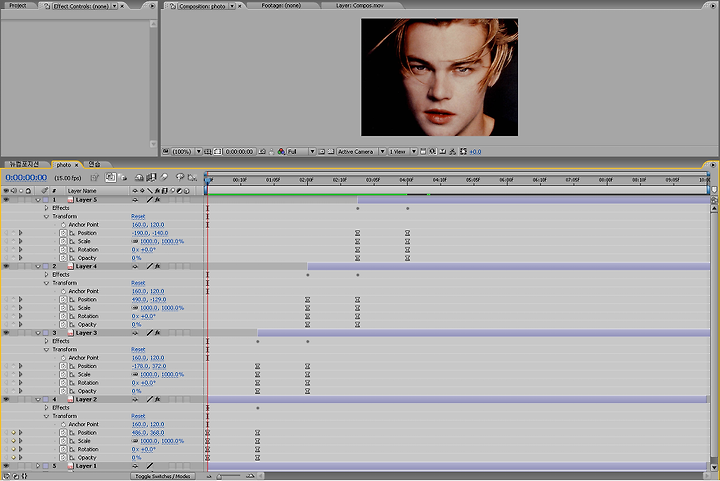Toggle mask visibility in viewer
Viewport: 720px width, 481px height.
[217, 151]
